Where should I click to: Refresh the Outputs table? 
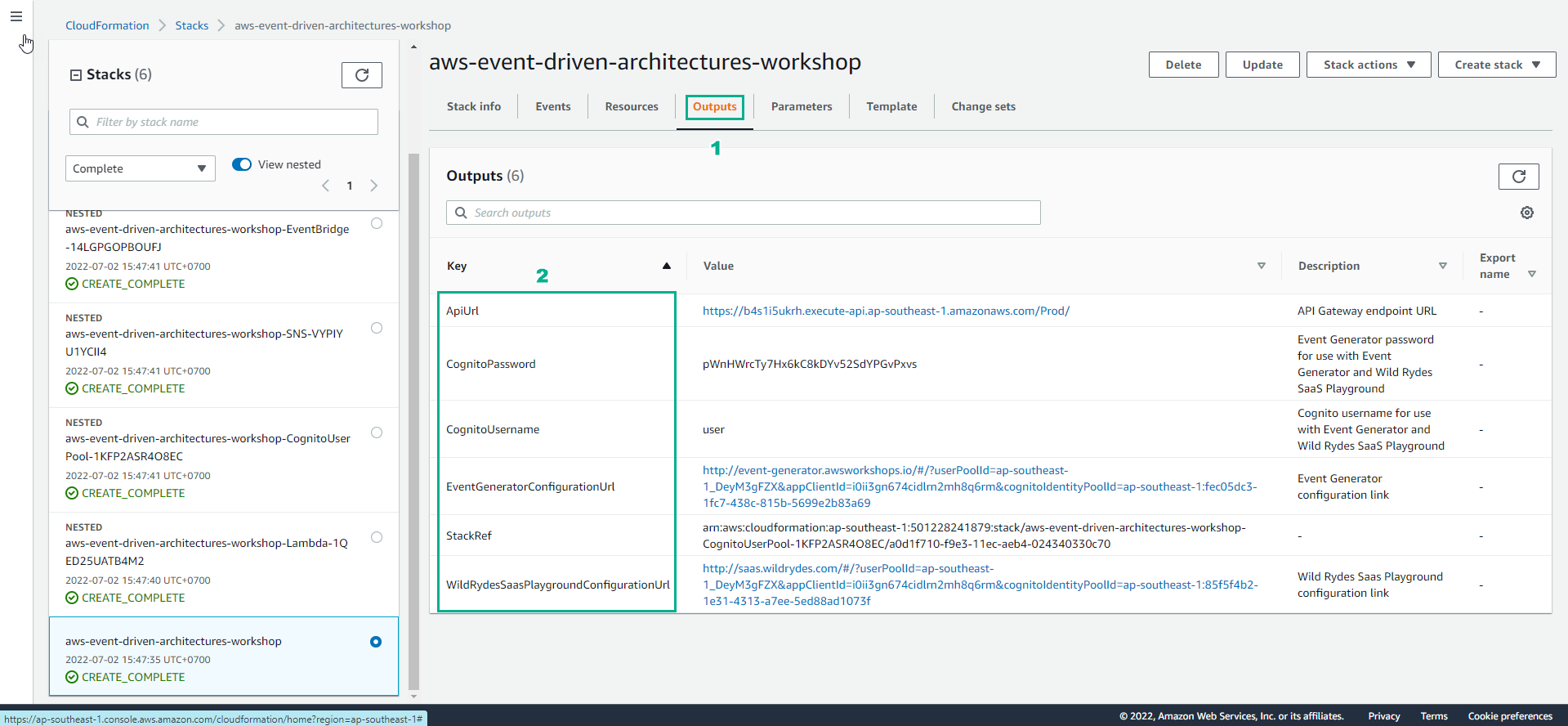[x=1518, y=177]
